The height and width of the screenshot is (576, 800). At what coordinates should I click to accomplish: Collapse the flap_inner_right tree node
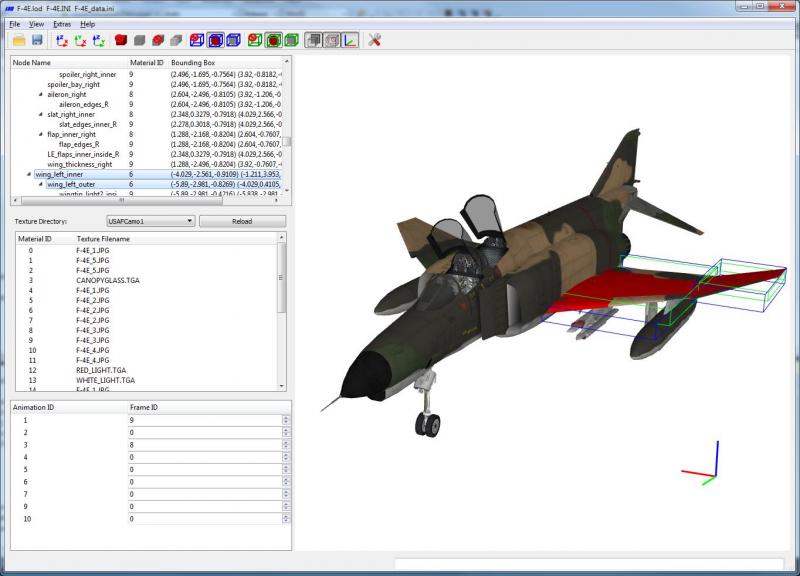(x=41, y=134)
